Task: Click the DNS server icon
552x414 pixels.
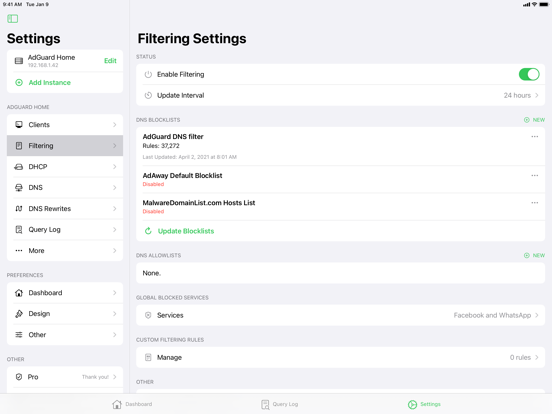Action: point(19,188)
